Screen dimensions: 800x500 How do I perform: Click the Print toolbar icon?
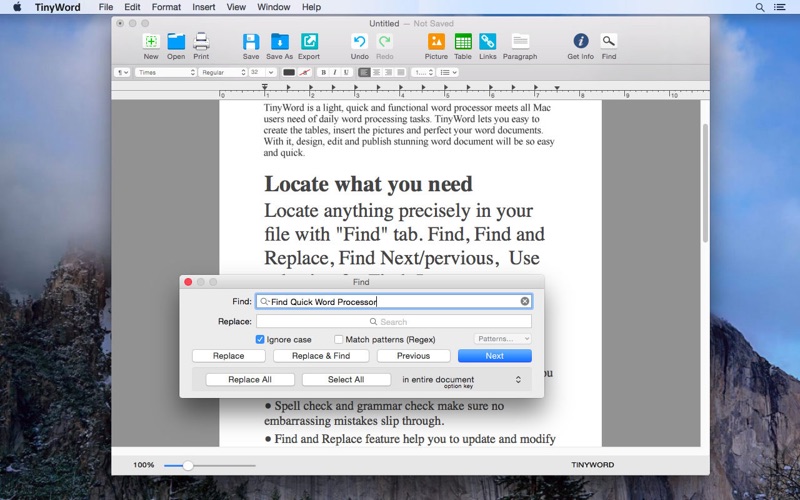(201, 41)
